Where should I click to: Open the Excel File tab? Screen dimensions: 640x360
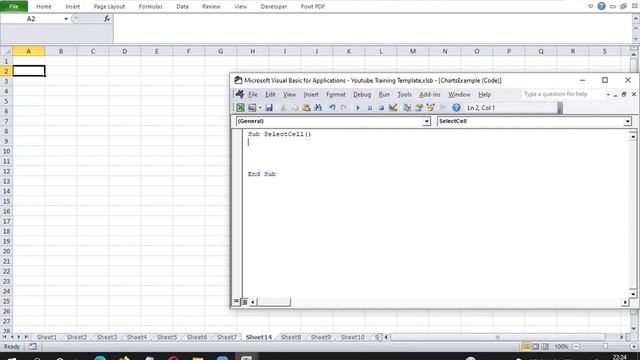coord(14,6)
